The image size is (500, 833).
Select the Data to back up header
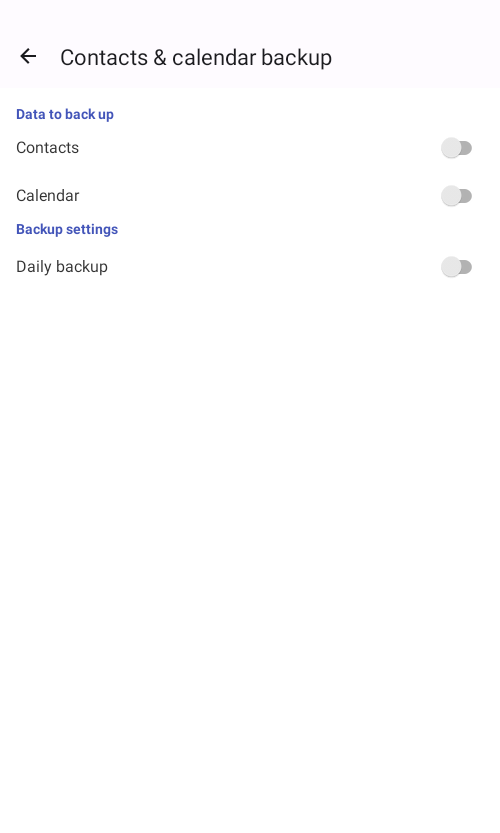click(65, 114)
